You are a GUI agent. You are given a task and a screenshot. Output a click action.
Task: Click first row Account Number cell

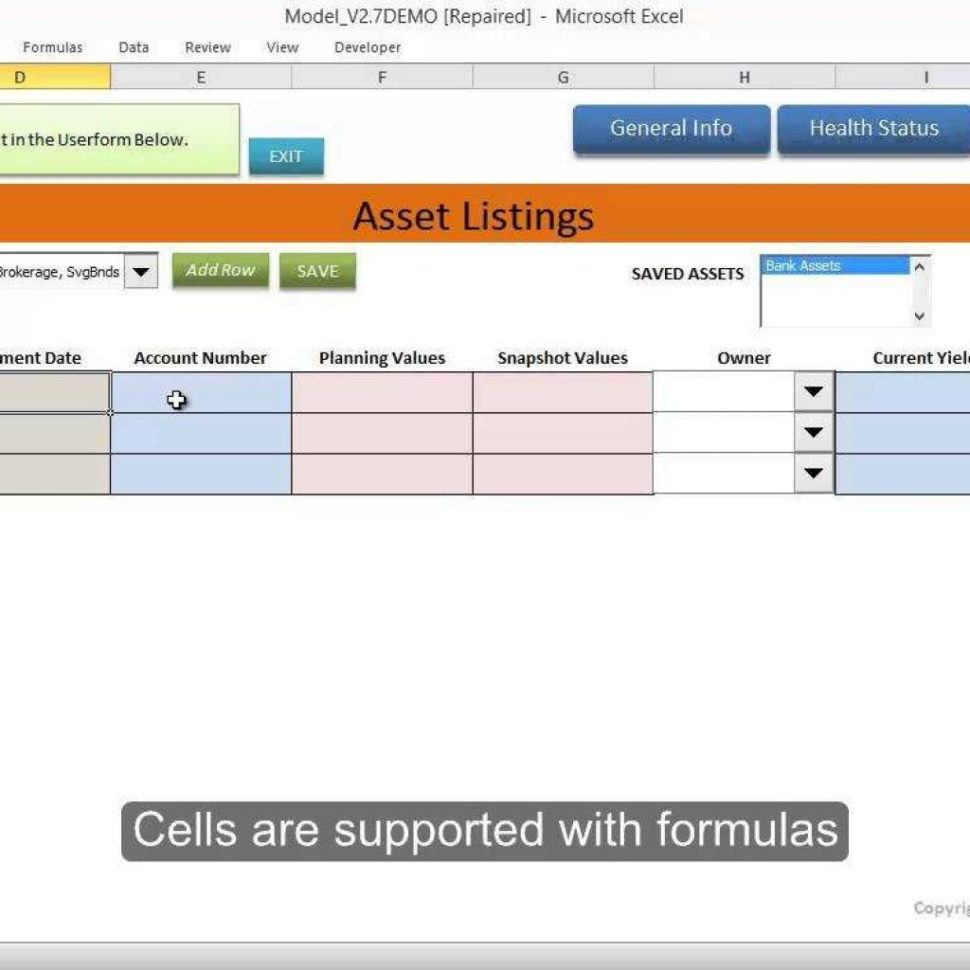(201, 392)
